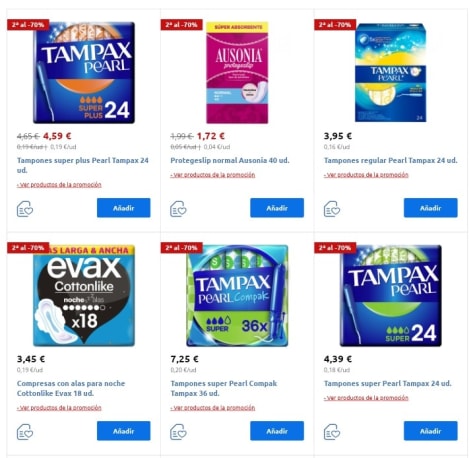Viewport: 475px width, 458px height.
Task: Add Tampax regular Pearl to favorites list icon
Action: point(332,209)
